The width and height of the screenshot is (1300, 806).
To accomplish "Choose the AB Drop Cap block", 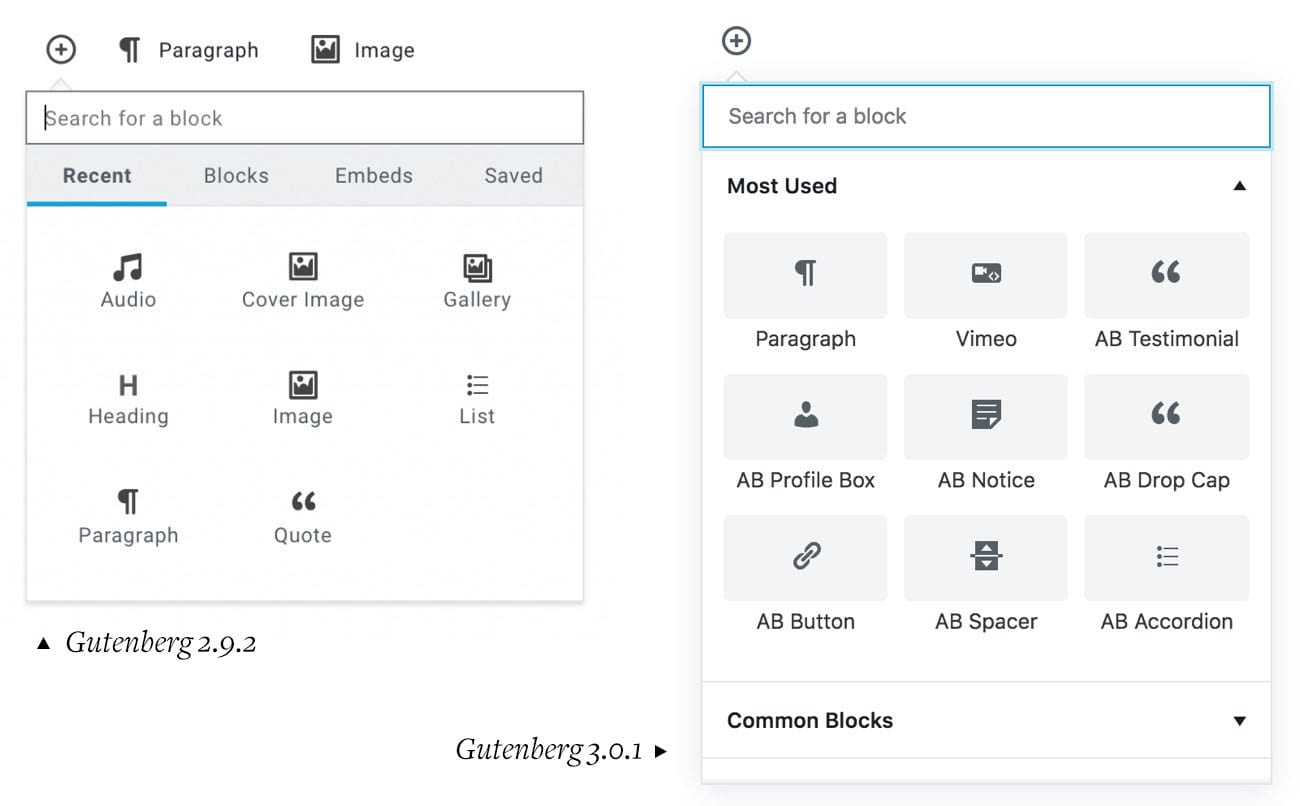I will point(1166,433).
